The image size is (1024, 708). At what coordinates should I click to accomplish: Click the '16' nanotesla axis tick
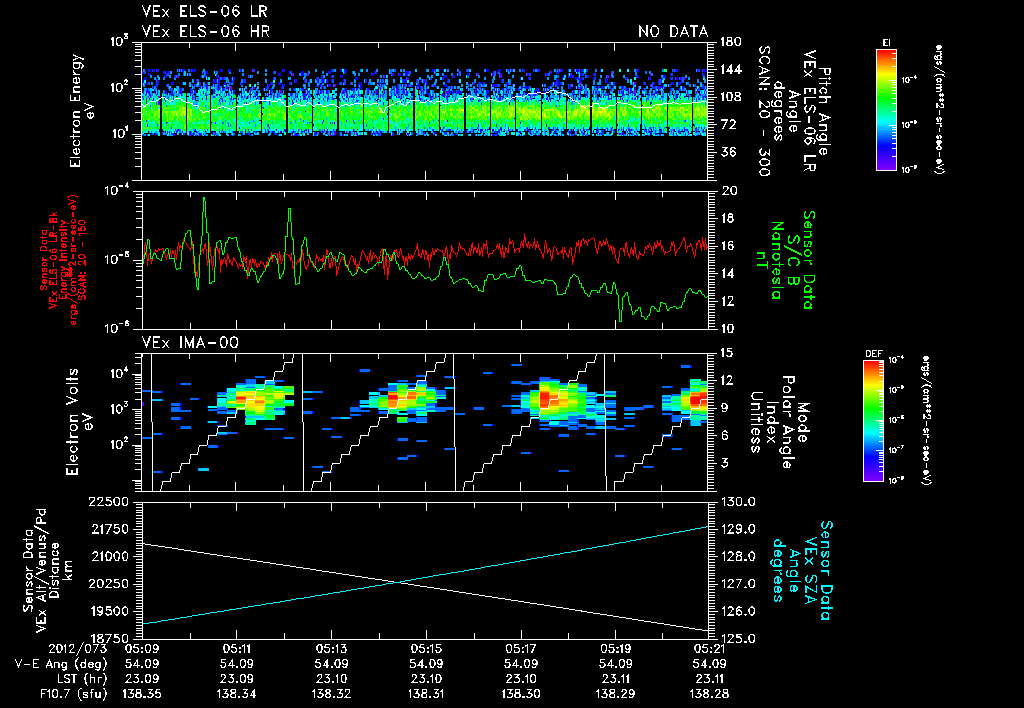(x=728, y=246)
